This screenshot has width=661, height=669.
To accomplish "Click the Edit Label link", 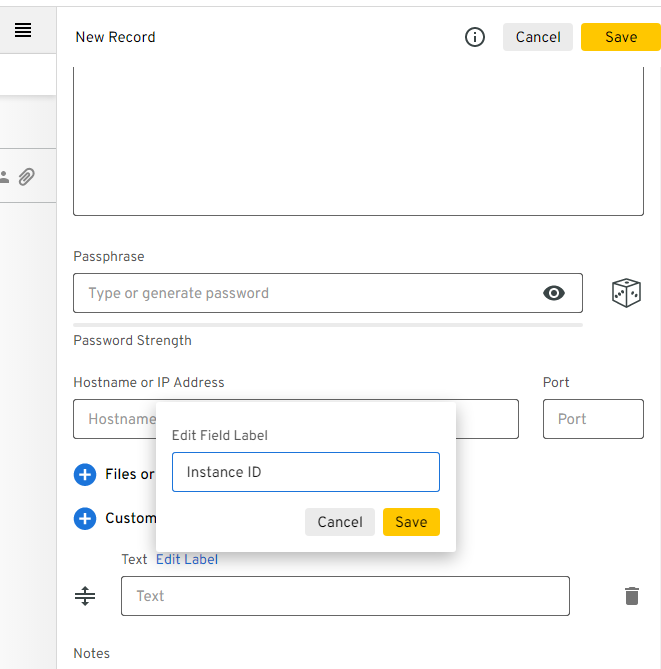I will tap(187, 559).
